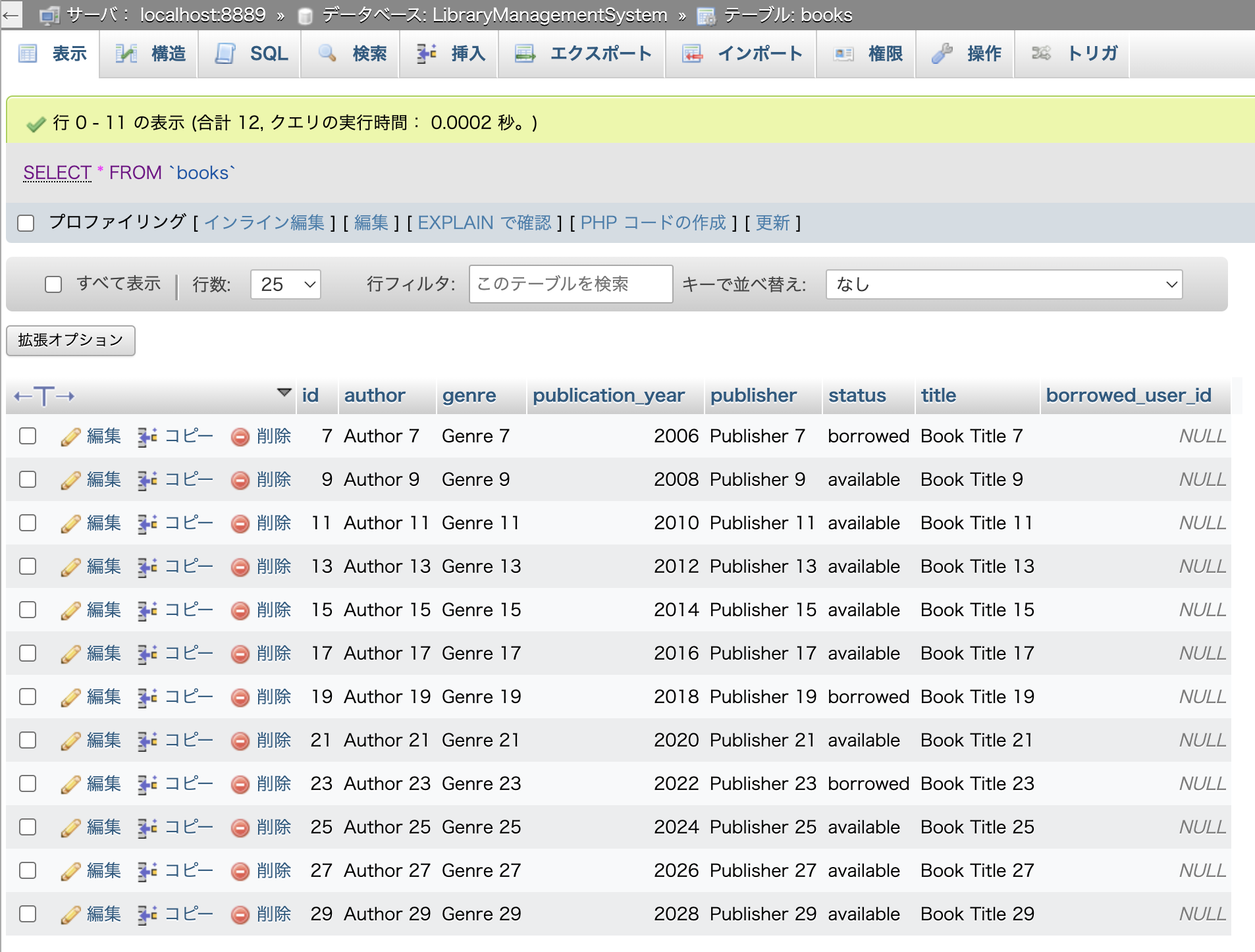The height and width of the screenshot is (952, 1255).
Task: Click the delete icon for Book Title 11
Action: pyautogui.click(x=241, y=523)
